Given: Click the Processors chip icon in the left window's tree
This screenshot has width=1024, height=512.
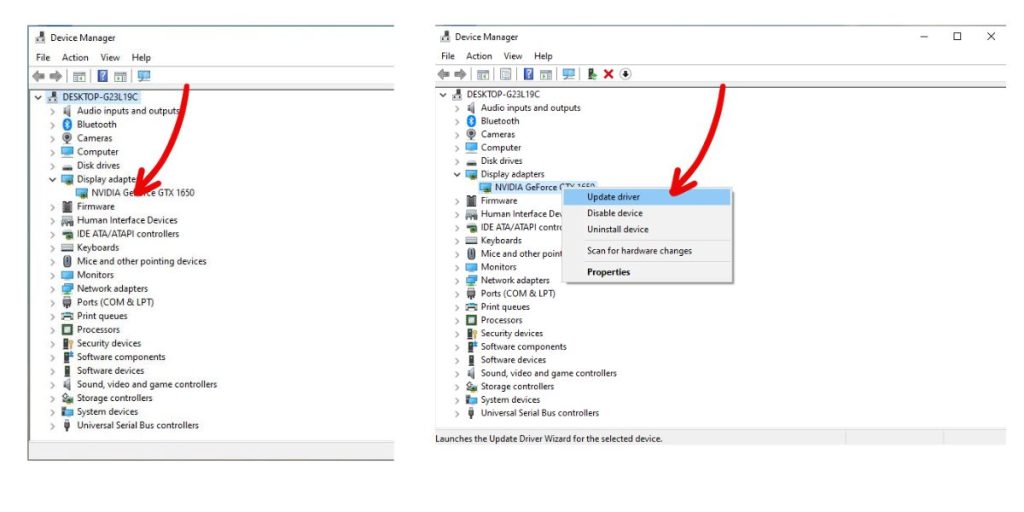Looking at the screenshot, I should coord(67,329).
